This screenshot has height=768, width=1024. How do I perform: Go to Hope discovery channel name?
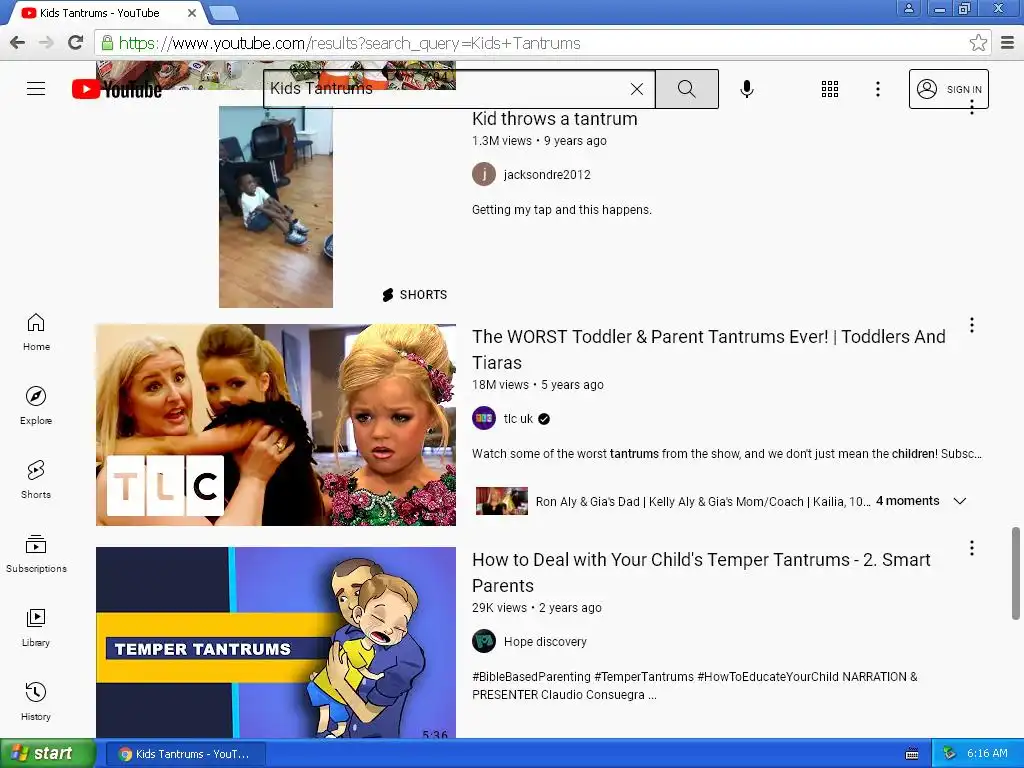pos(545,641)
